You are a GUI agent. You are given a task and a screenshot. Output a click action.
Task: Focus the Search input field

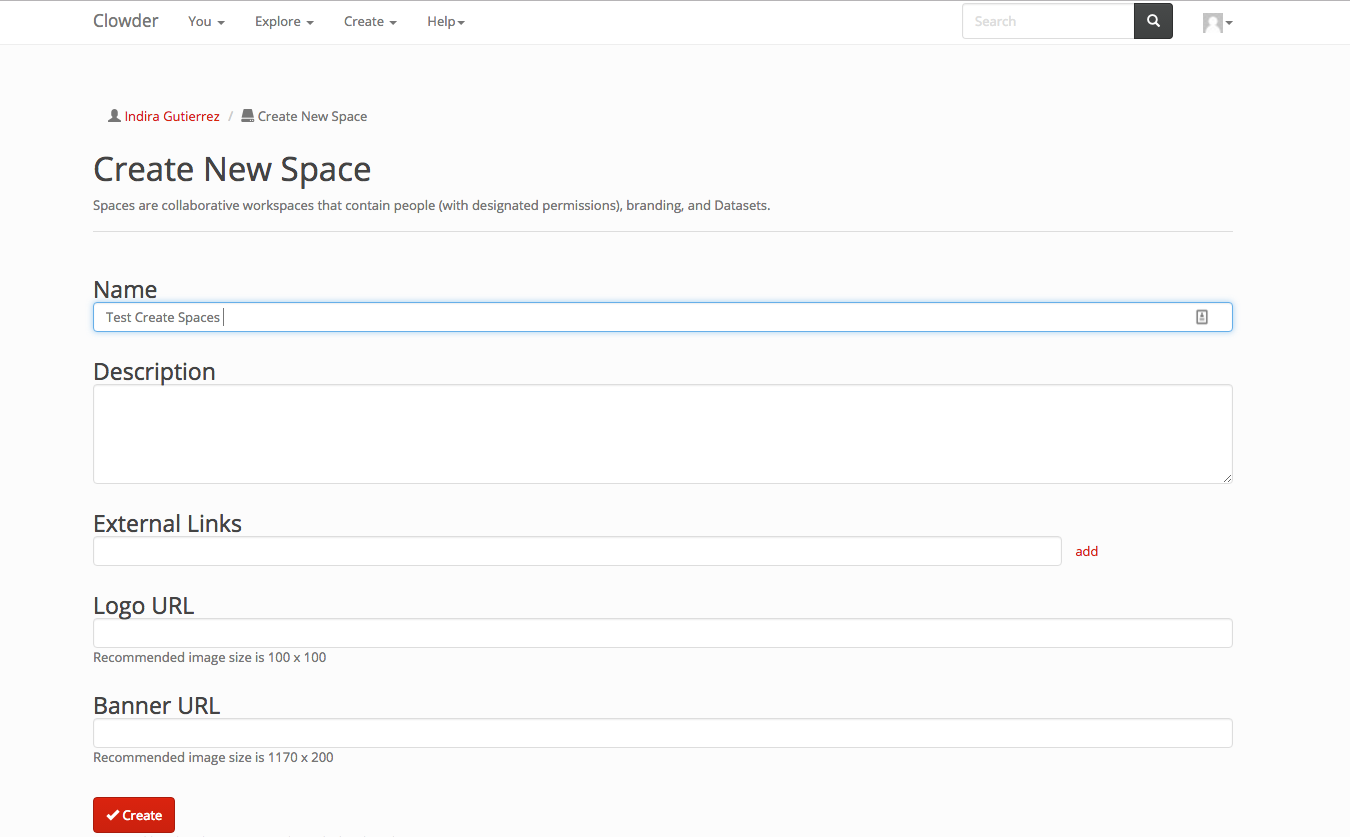pos(1047,21)
